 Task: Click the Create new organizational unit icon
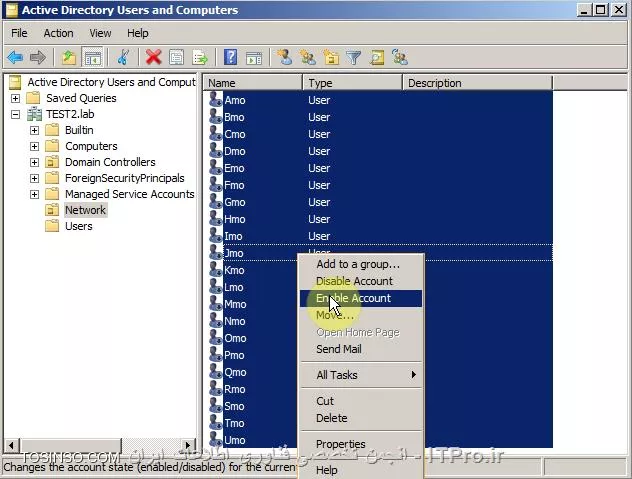click(x=331, y=57)
